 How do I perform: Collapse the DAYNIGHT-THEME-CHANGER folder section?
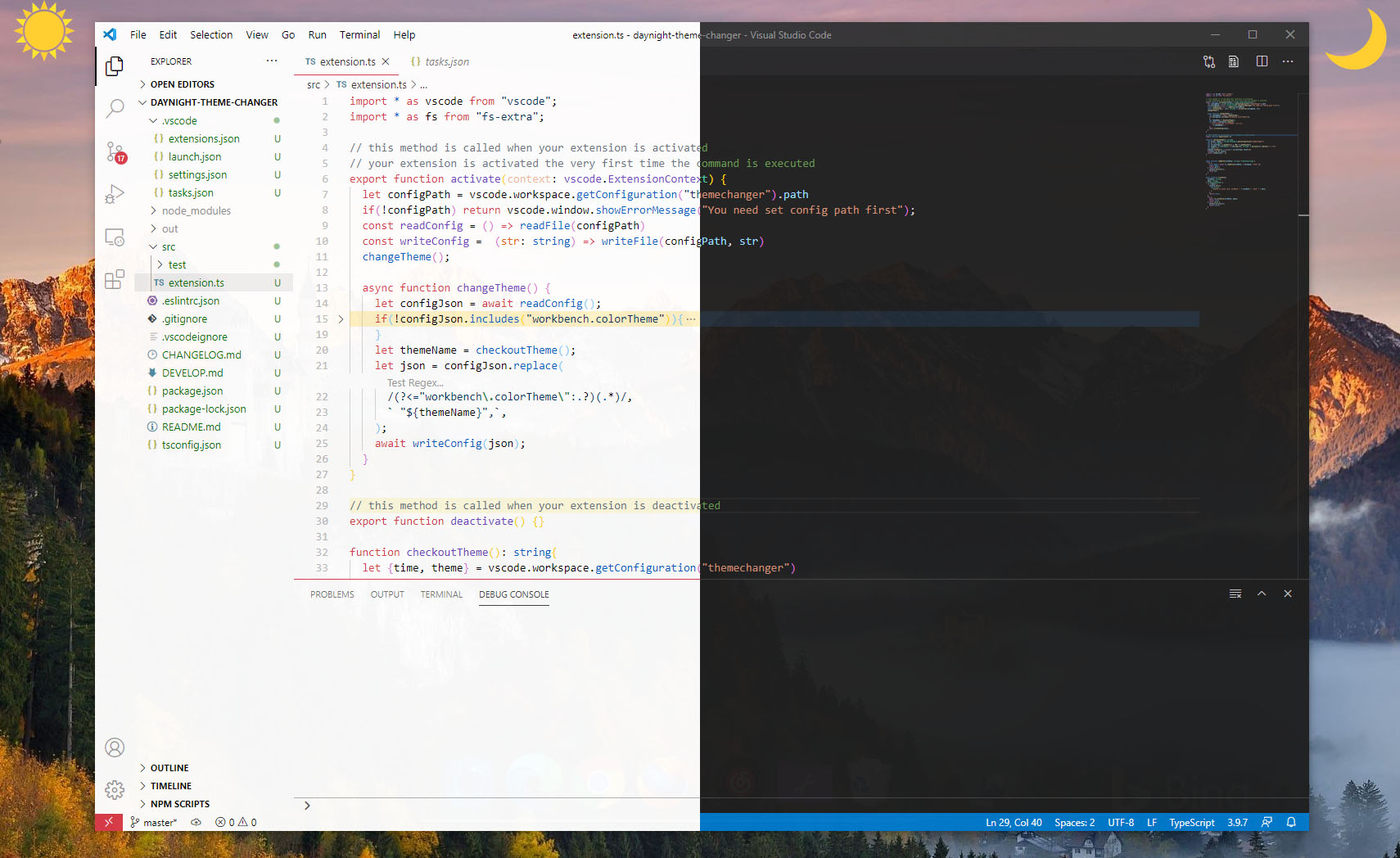pyautogui.click(x=213, y=102)
